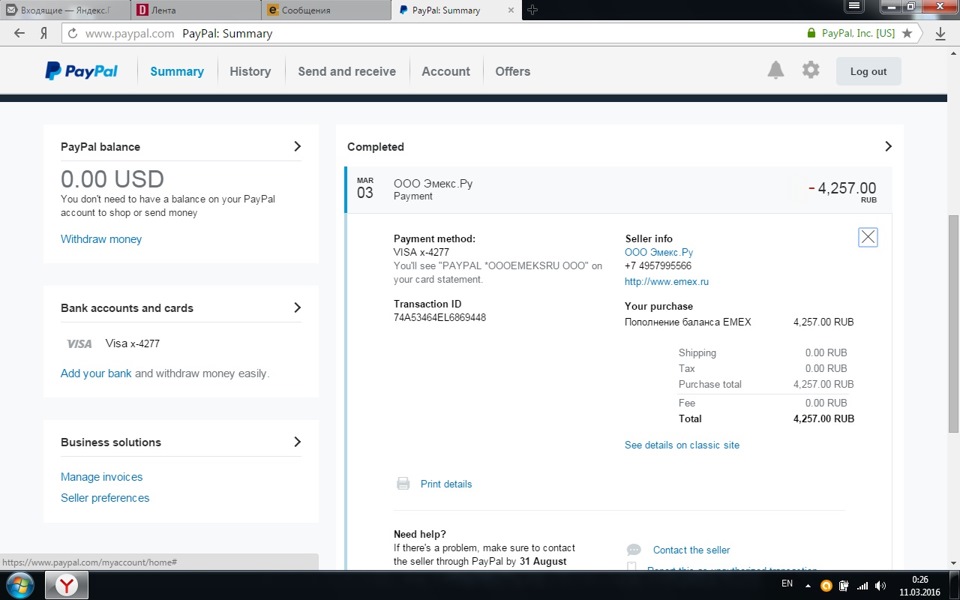Click the Yandex home button
Viewport: 960px width, 600px height.
coord(43,33)
